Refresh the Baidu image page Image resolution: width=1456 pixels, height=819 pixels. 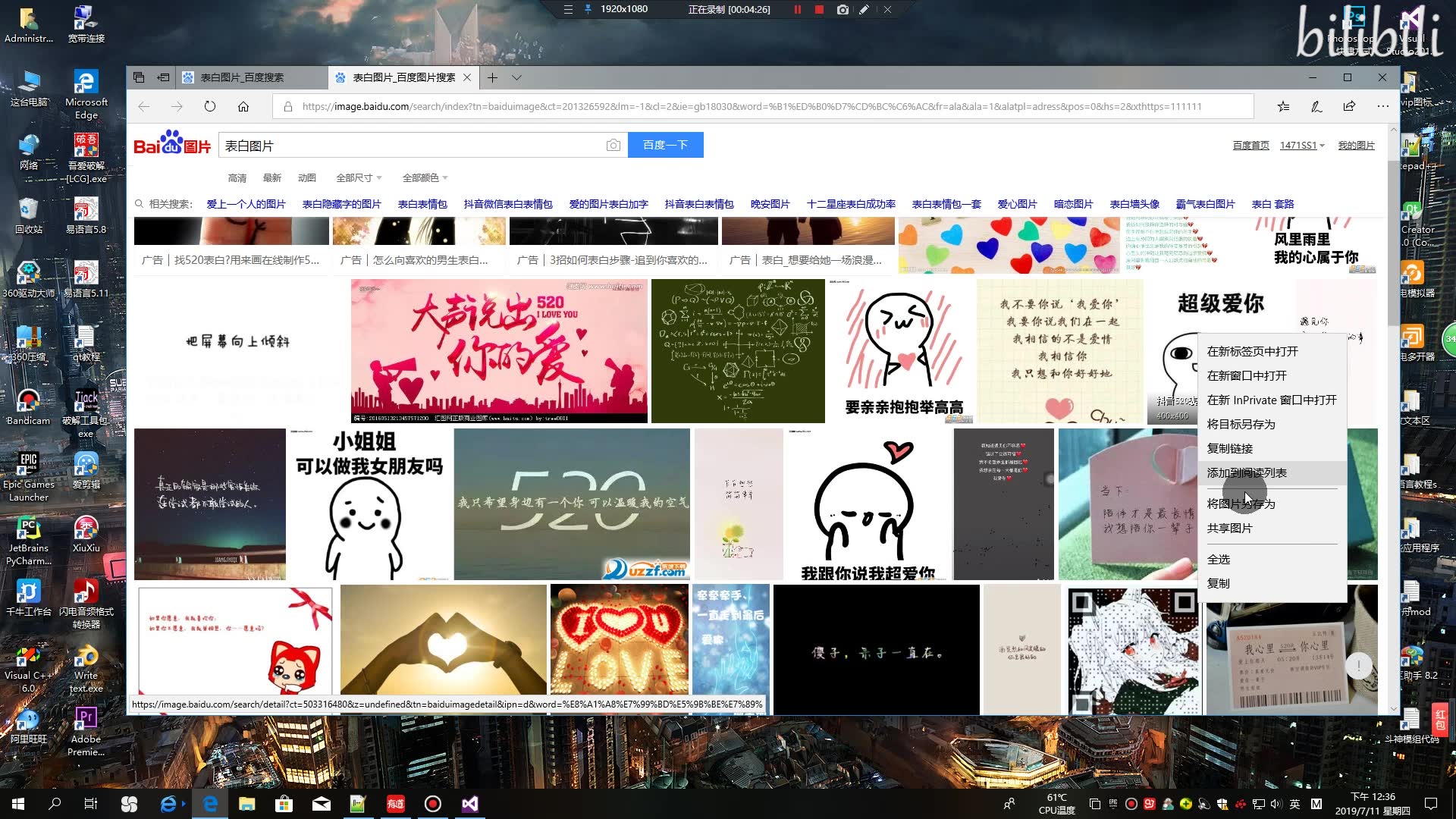(210, 106)
